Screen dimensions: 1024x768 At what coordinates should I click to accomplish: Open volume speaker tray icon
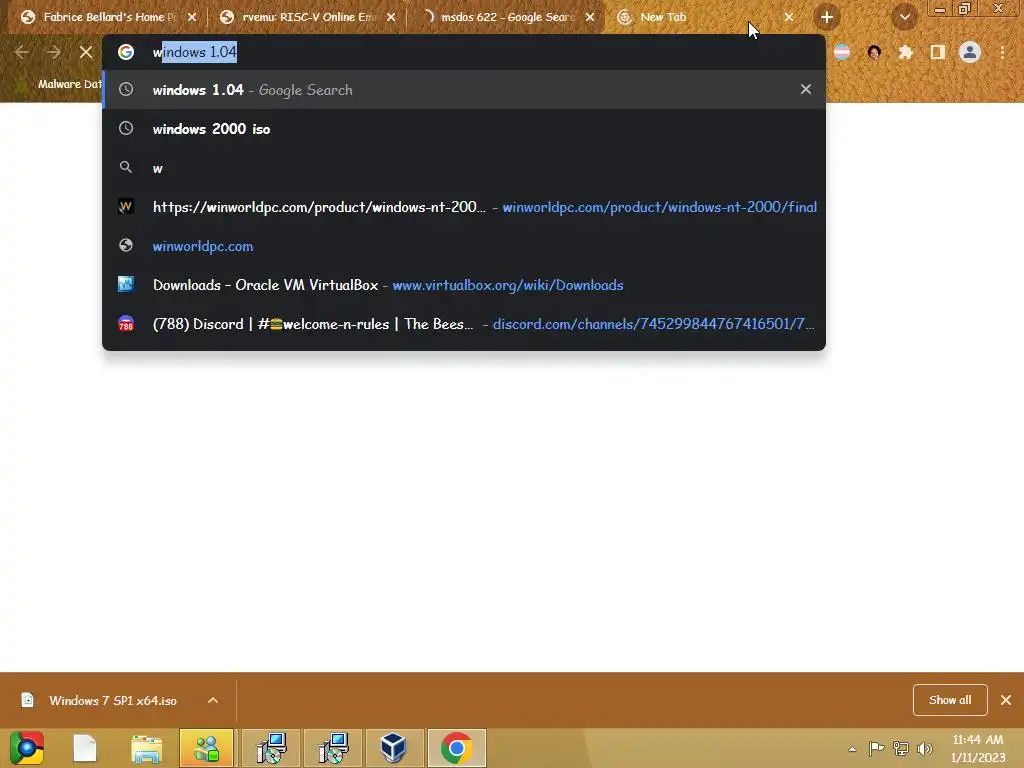(x=924, y=748)
